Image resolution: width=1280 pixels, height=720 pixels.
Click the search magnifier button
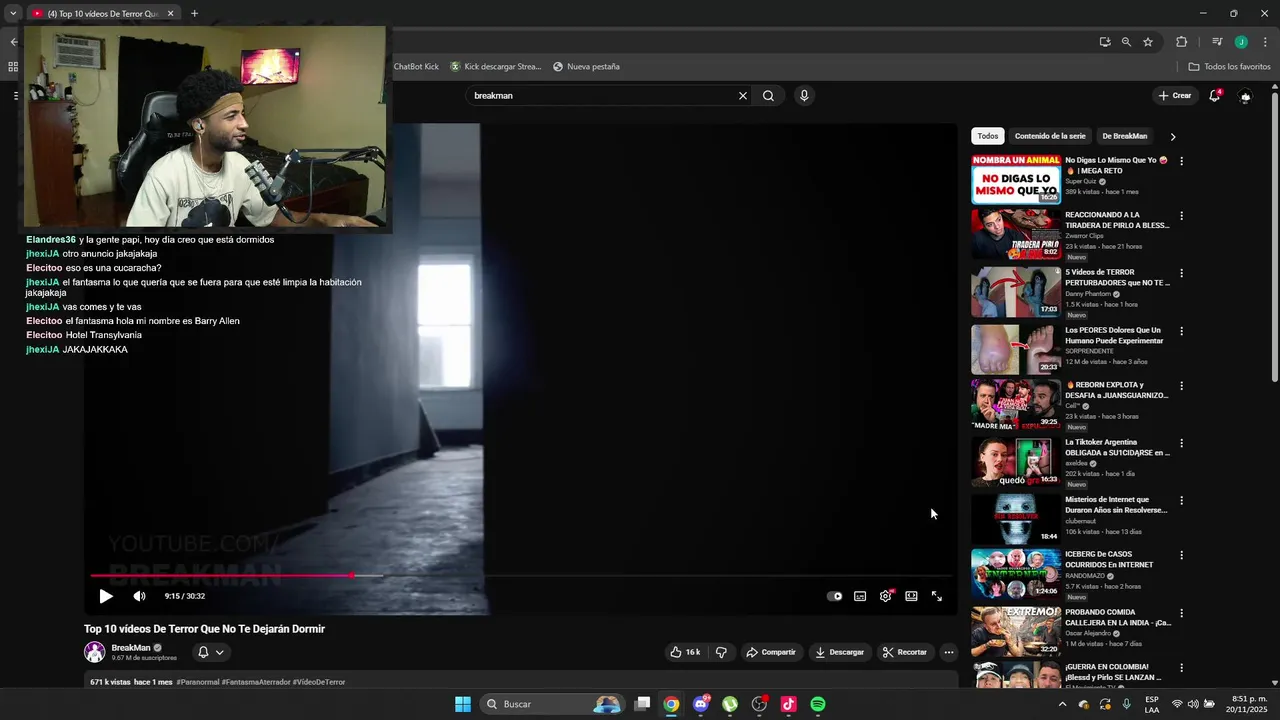pos(768,96)
